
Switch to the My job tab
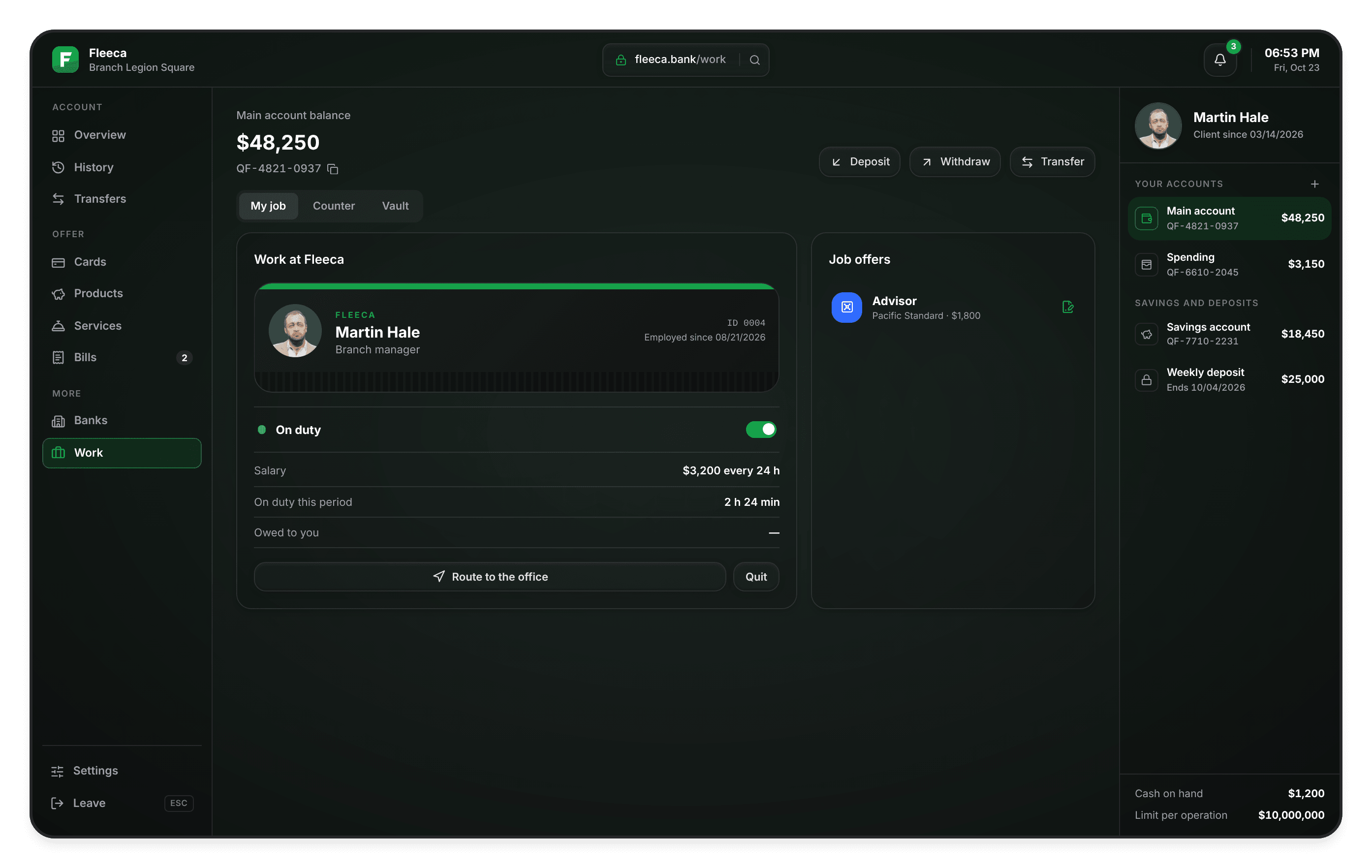pyautogui.click(x=268, y=206)
